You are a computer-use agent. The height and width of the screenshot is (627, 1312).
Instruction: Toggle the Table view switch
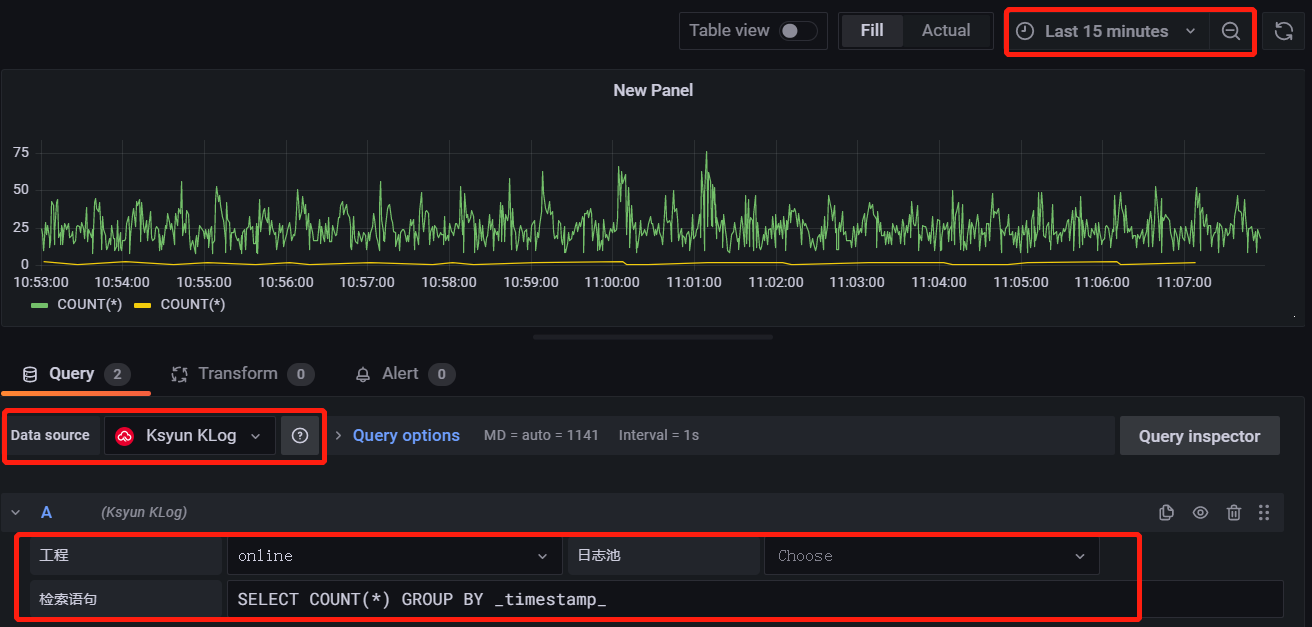(x=798, y=31)
